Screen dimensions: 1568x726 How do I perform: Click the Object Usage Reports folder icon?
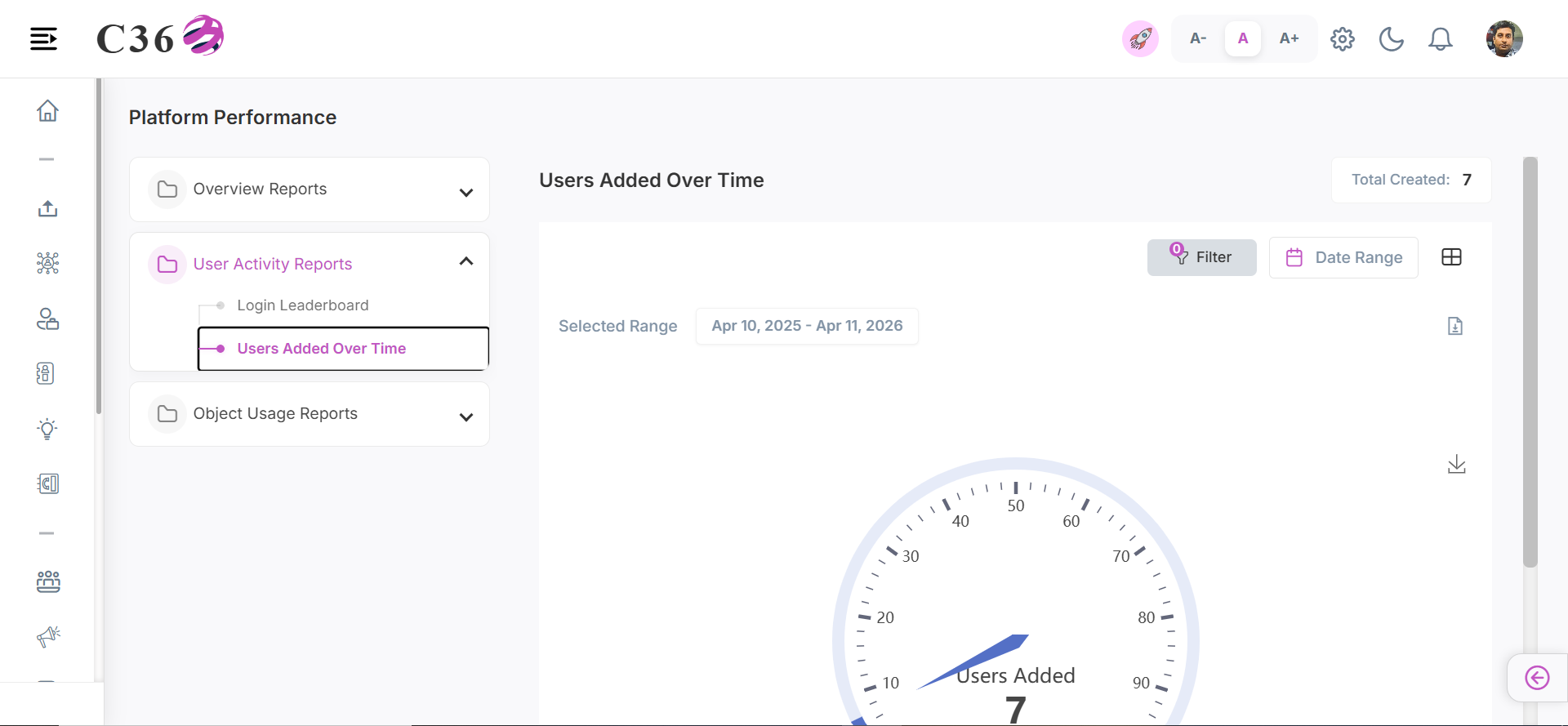tap(167, 414)
